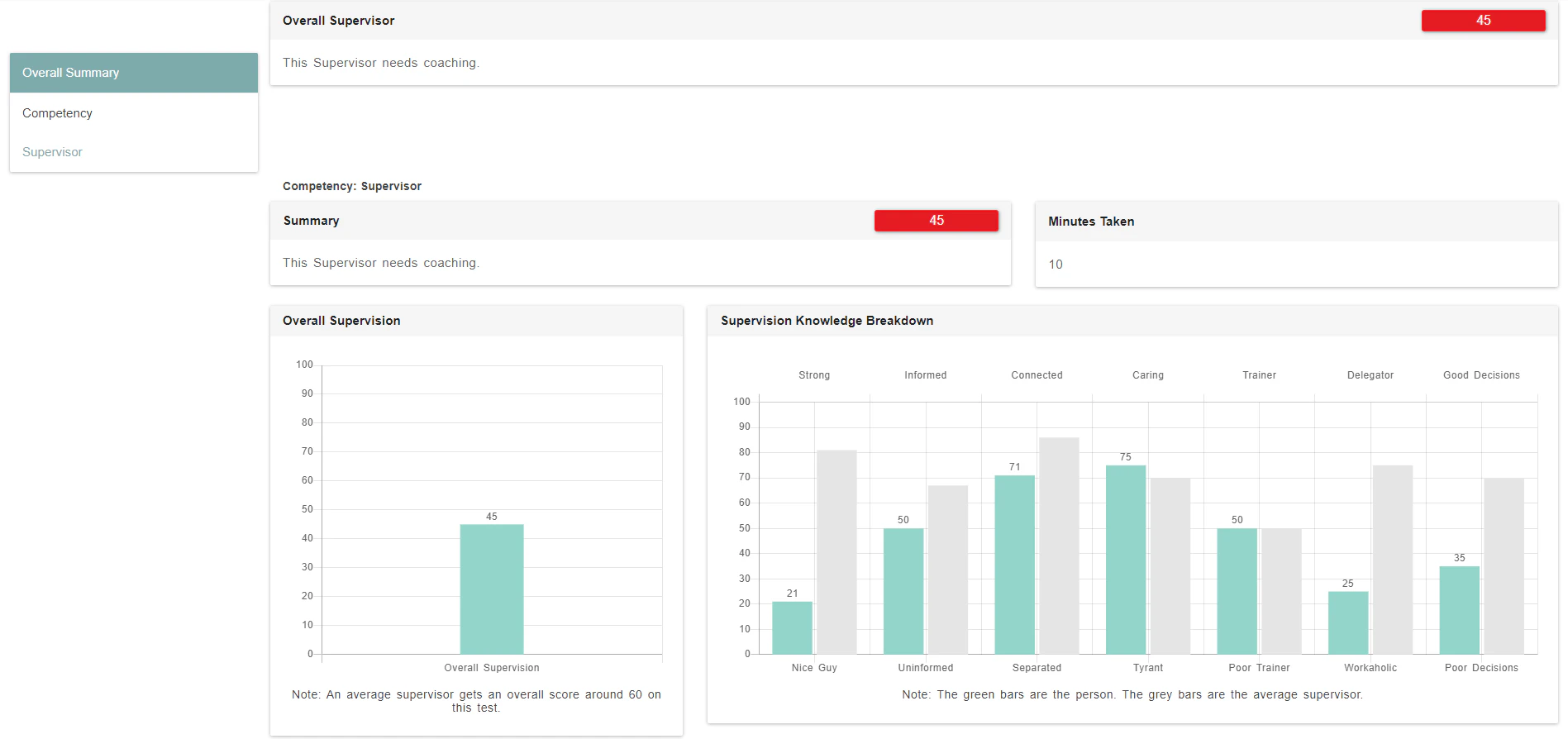1568x739 pixels.
Task: Click the grey average bar for Connected
Action: coord(1059,546)
